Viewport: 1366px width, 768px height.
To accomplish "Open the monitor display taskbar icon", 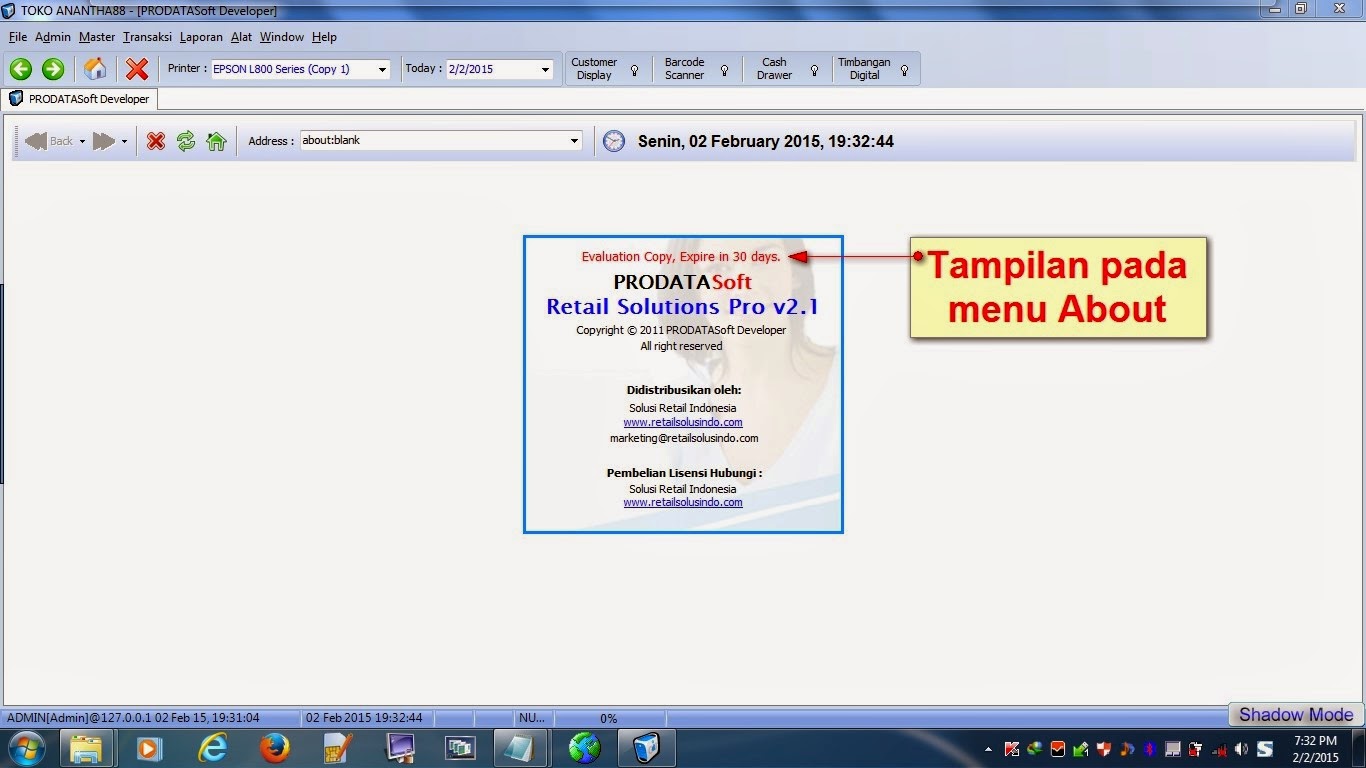I will click(x=400, y=748).
